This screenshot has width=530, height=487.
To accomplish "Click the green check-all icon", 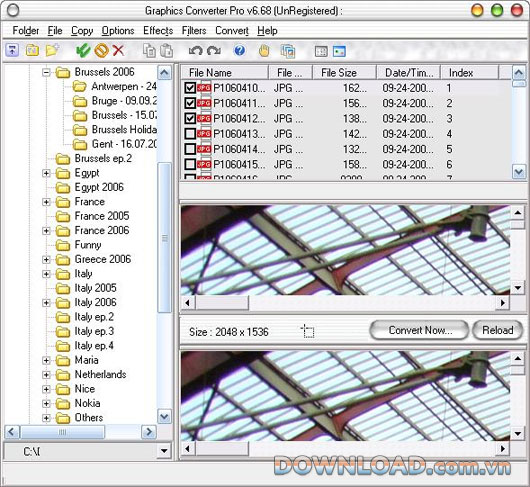I will [x=83, y=51].
